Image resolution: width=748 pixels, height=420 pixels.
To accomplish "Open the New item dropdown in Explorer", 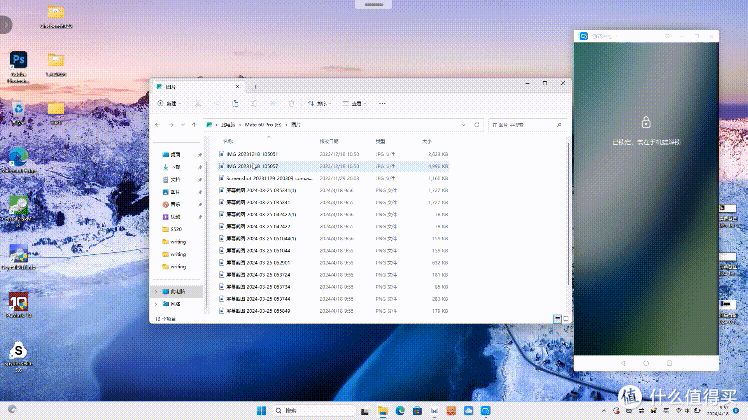I will click(x=169, y=103).
